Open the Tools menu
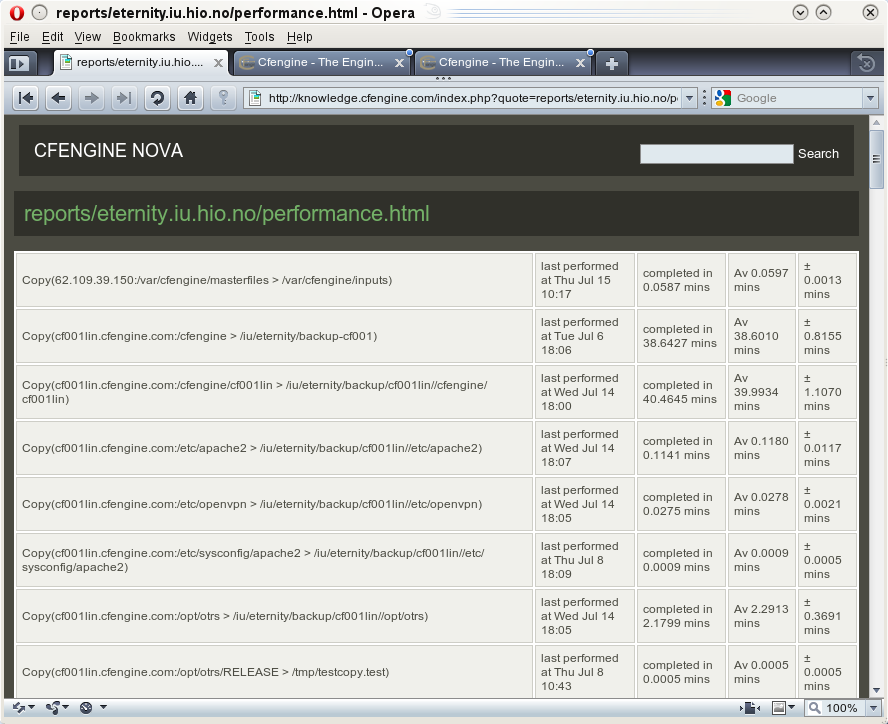The width and height of the screenshot is (888, 724). tap(259, 37)
